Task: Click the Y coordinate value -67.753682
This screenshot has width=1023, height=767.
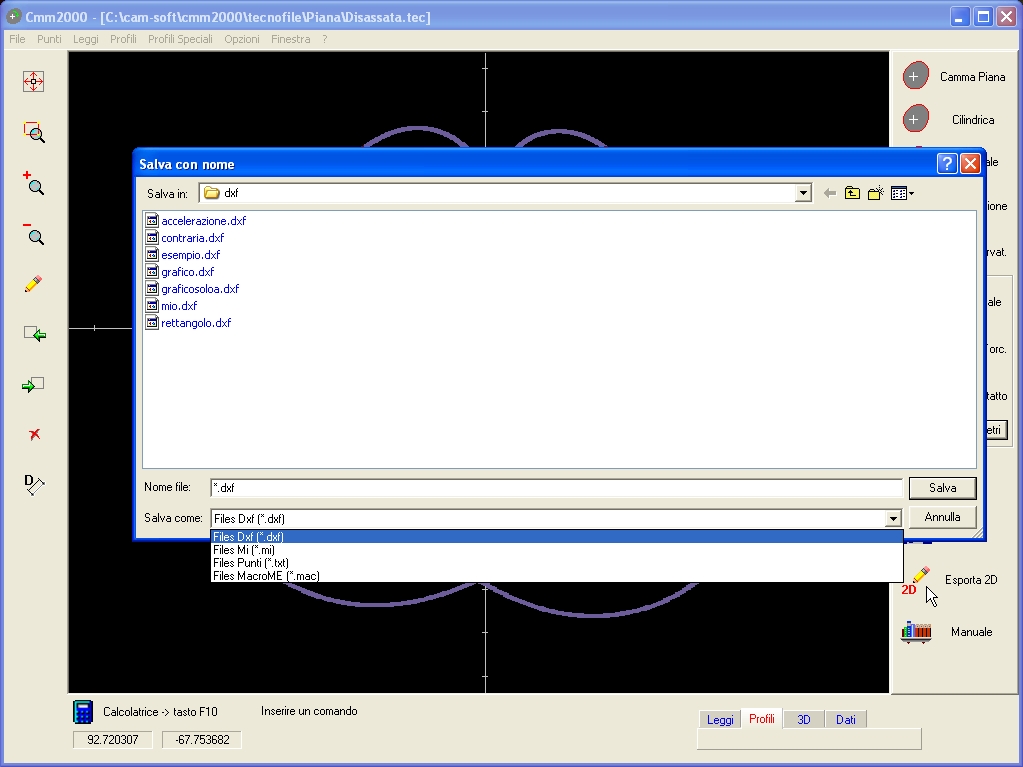Action: pyautogui.click(x=202, y=740)
